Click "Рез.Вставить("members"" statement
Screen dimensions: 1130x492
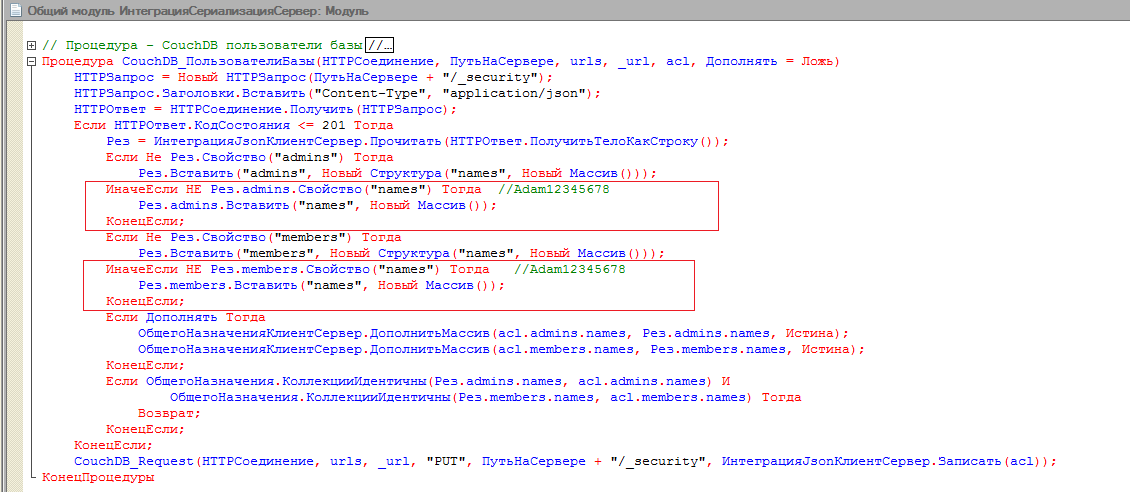pyautogui.click(x=401, y=254)
